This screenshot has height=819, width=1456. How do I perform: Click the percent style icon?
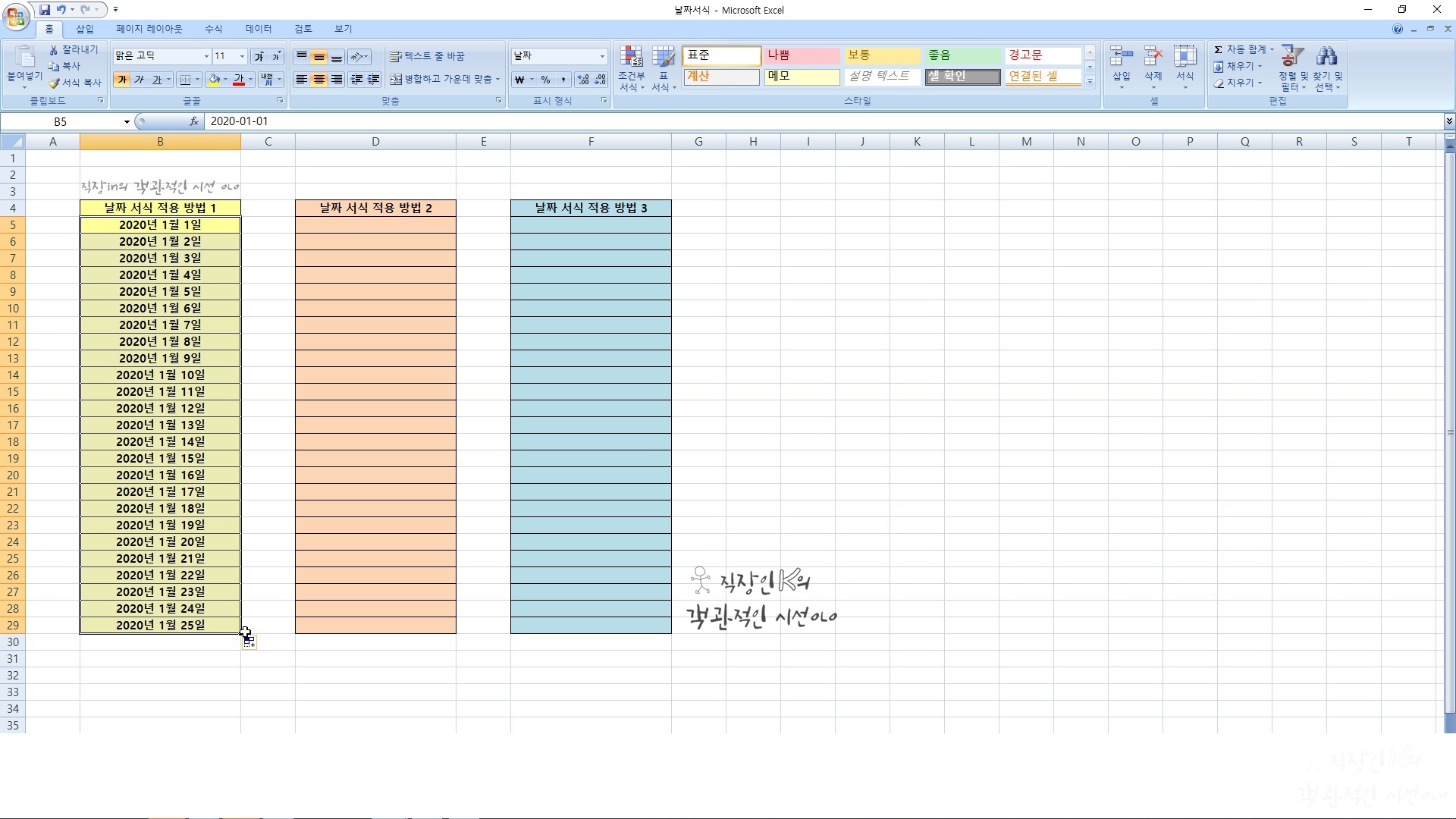click(x=545, y=80)
